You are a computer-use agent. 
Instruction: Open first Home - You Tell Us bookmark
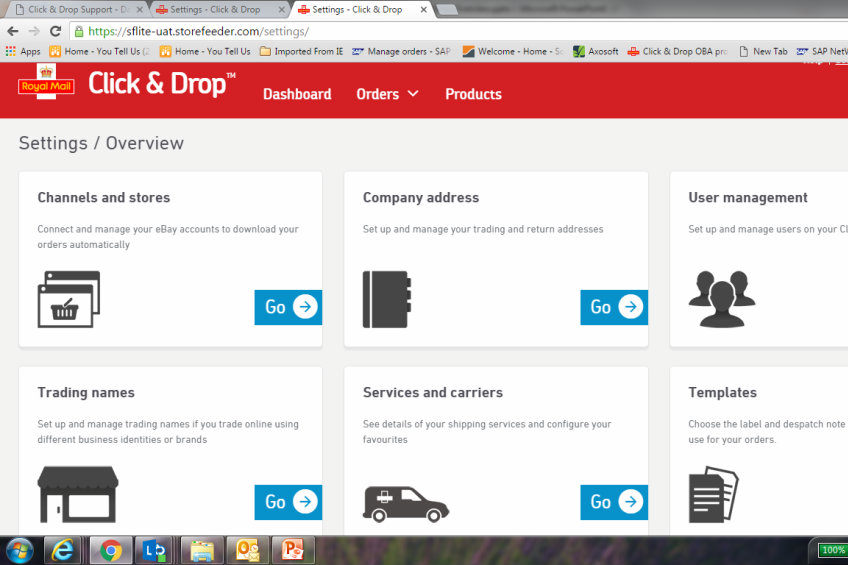[100, 51]
